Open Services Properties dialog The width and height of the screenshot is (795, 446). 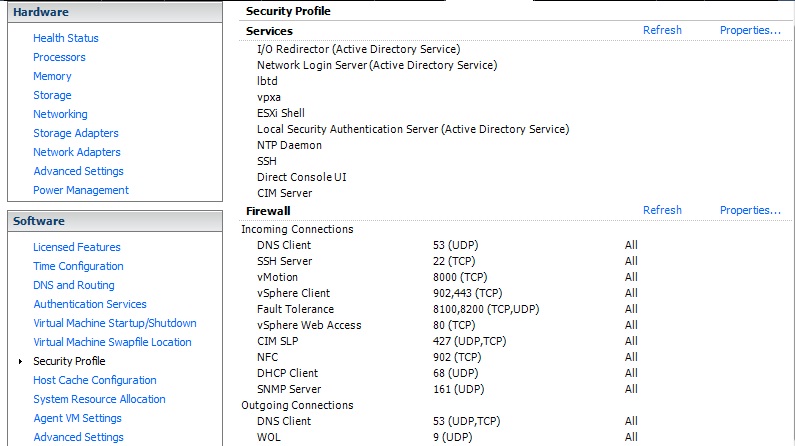tap(750, 30)
